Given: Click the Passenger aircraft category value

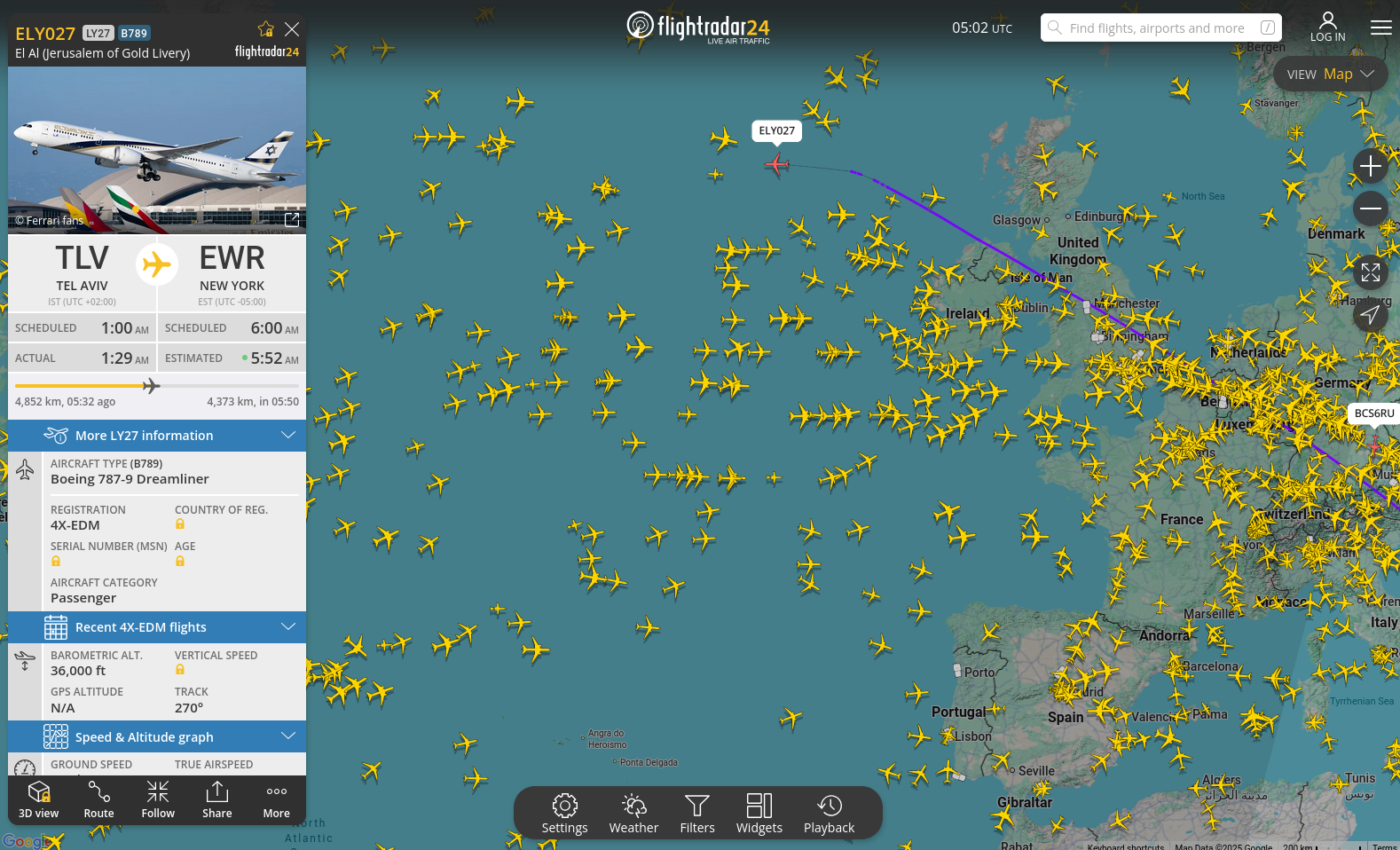Looking at the screenshot, I should [83, 598].
